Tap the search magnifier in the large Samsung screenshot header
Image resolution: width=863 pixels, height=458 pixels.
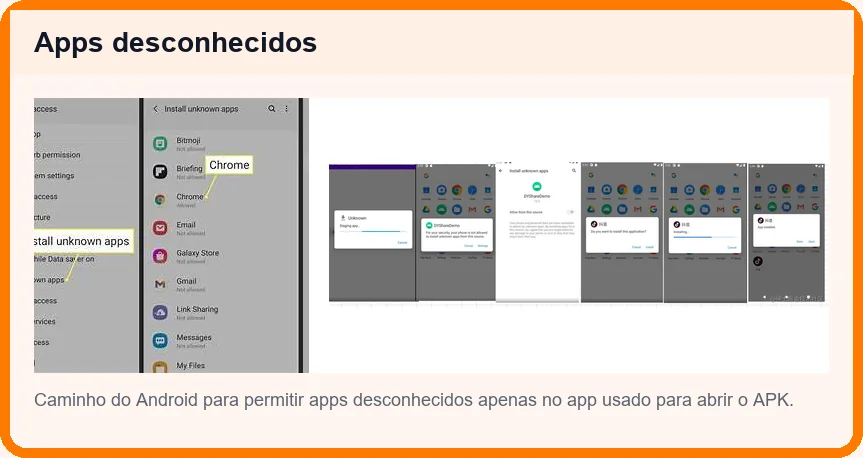click(x=271, y=109)
